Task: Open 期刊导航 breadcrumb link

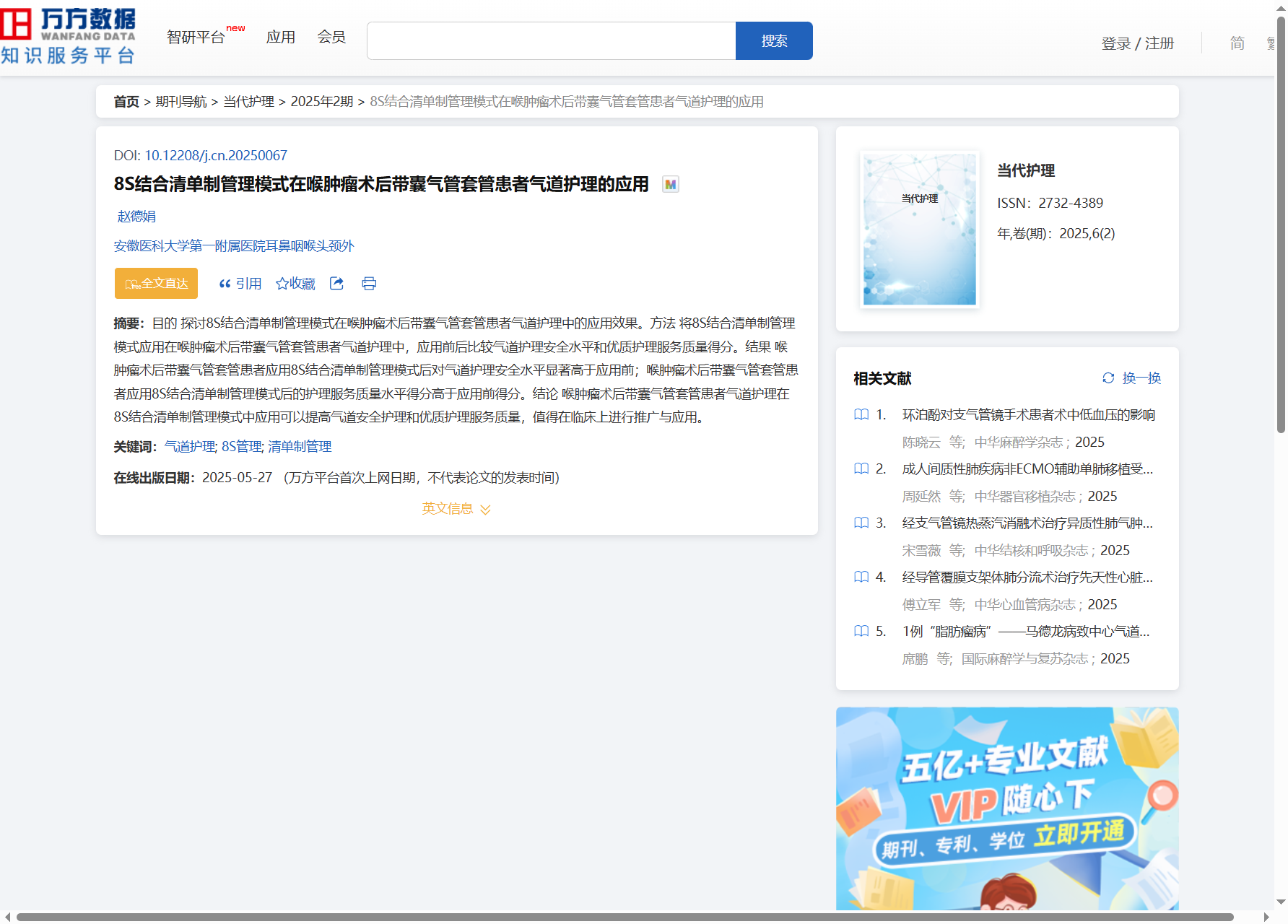Action: (x=181, y=102)
